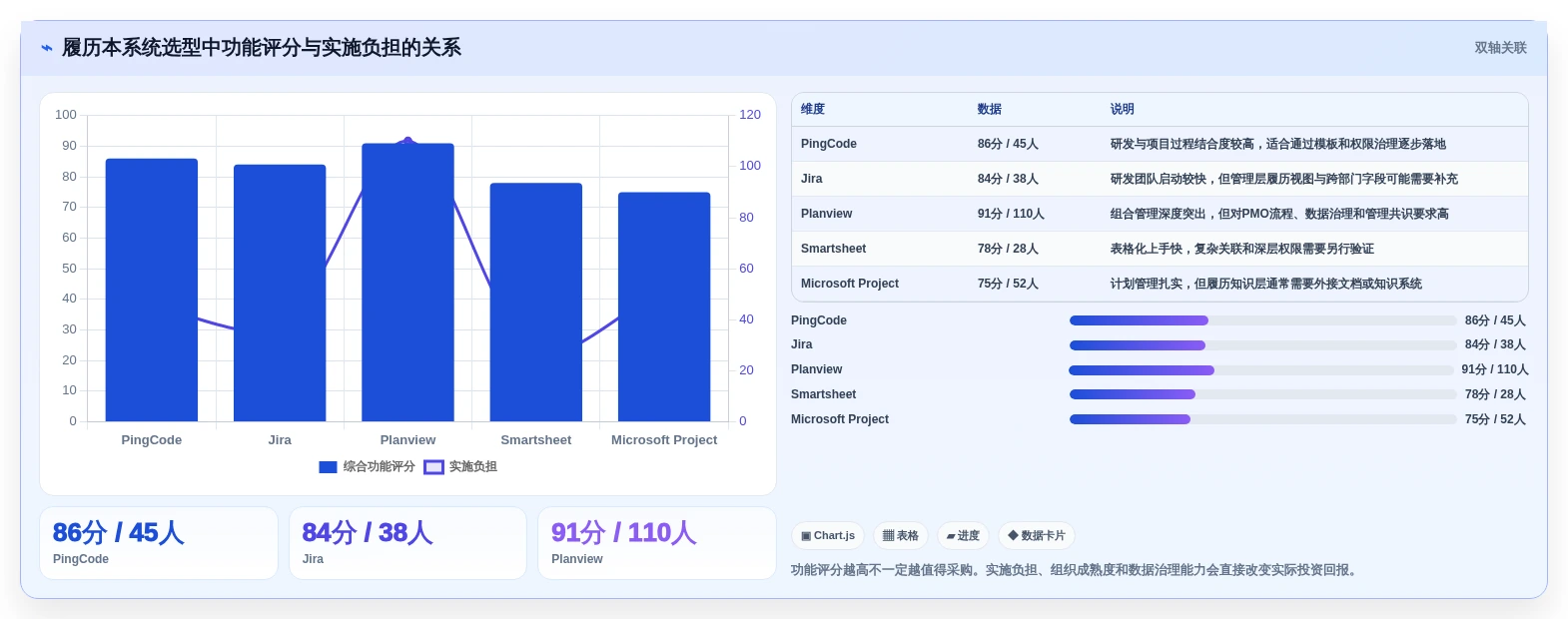1568x619 pixels.
Task: Click the Microsoft Project progress bar
Action: tap(1263, 419)
